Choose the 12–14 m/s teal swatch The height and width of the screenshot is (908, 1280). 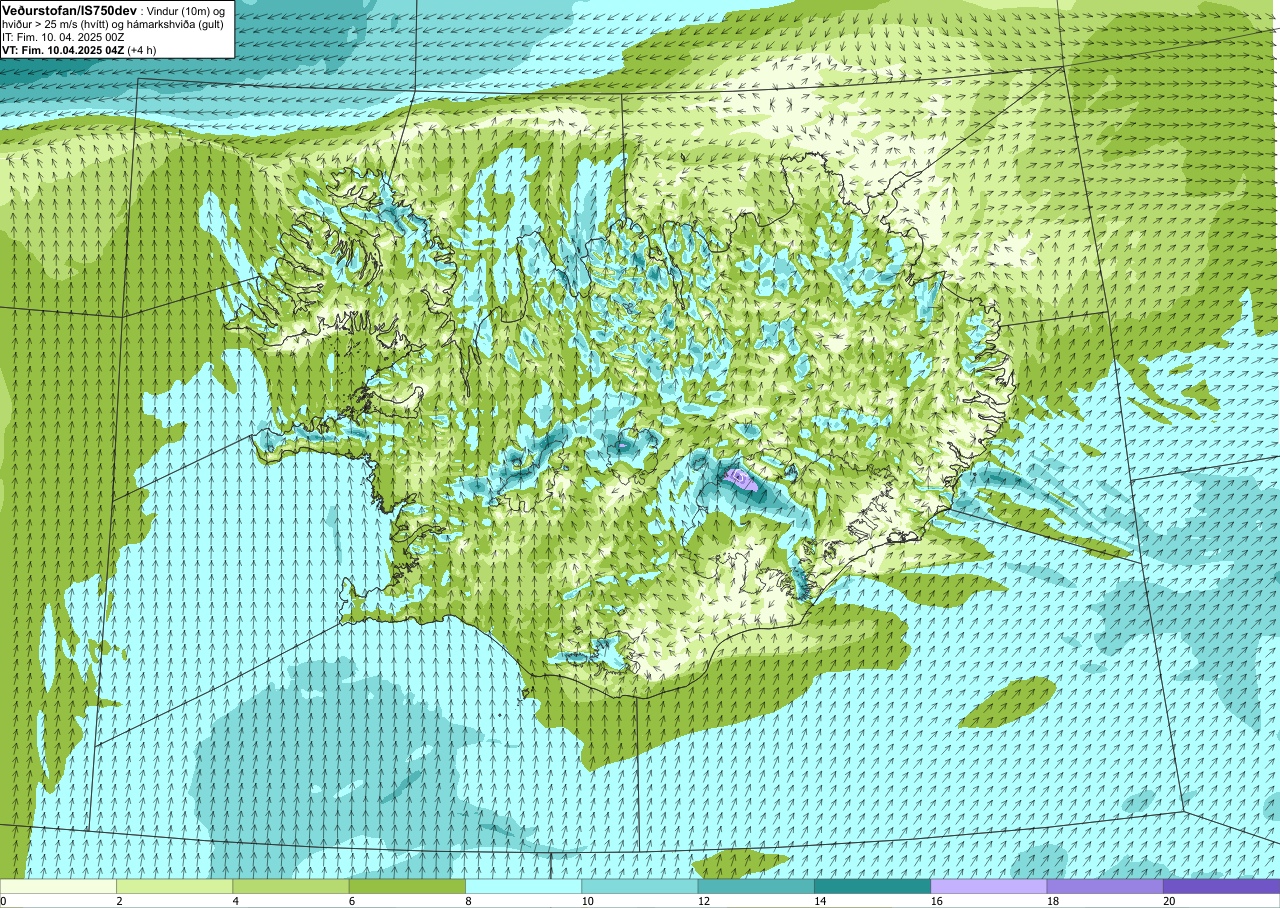pyautogui.click(x=756, y=886)
